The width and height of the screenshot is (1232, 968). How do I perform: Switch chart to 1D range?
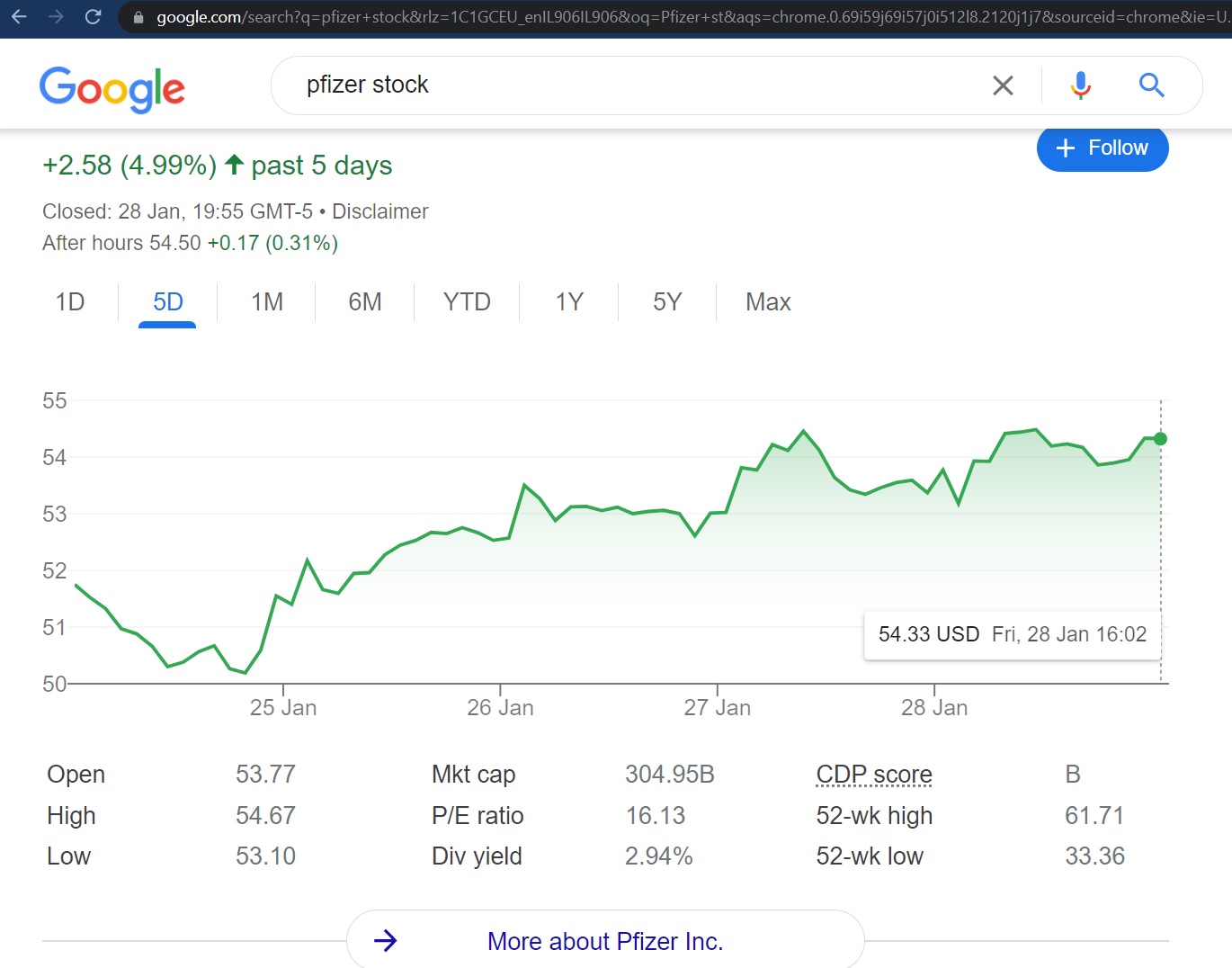(70, 301)
